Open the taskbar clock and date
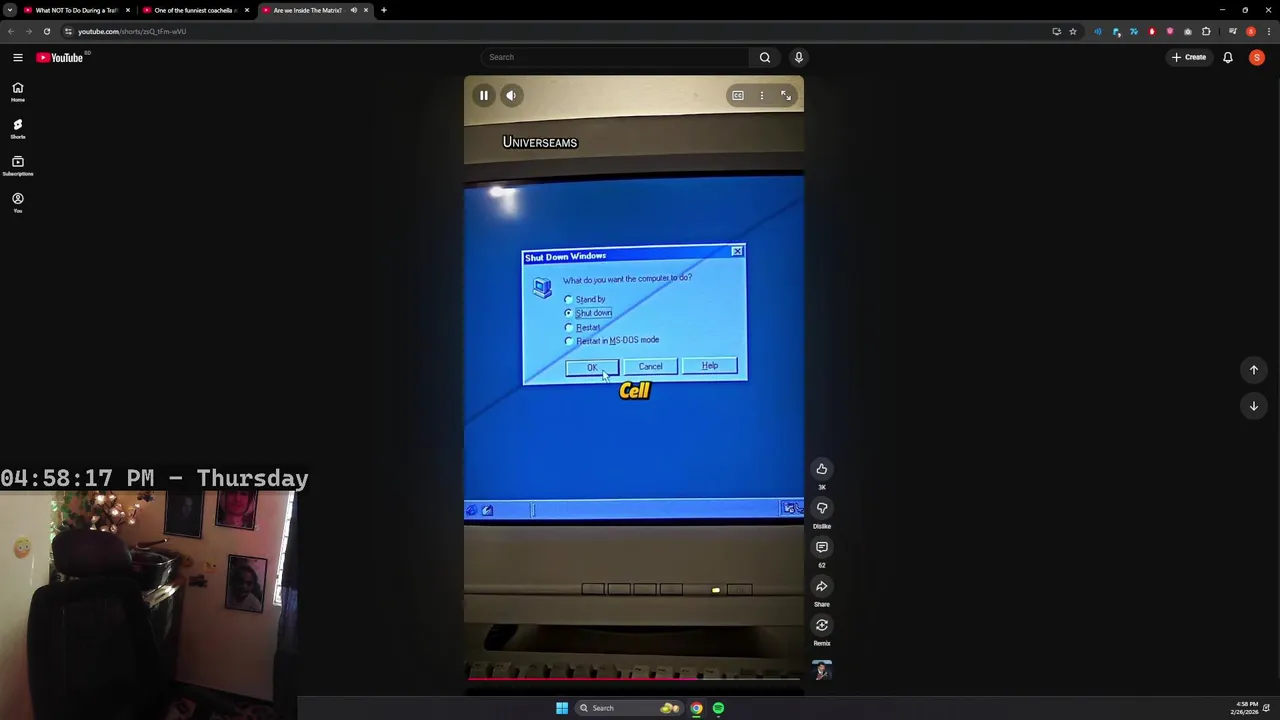1280x720 pixels. 1245,708
